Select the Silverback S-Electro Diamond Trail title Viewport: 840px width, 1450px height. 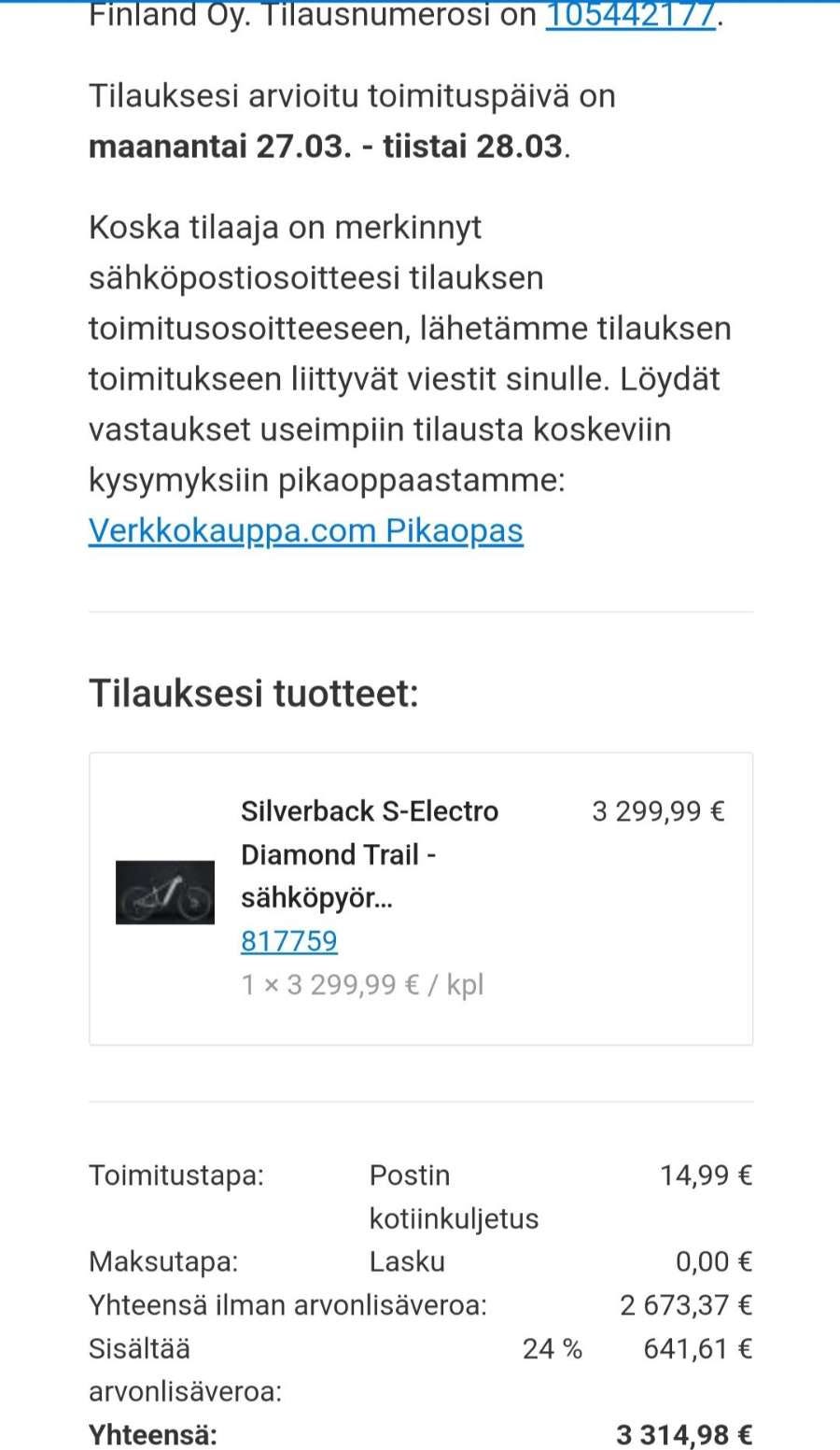[x=369, y=853]
